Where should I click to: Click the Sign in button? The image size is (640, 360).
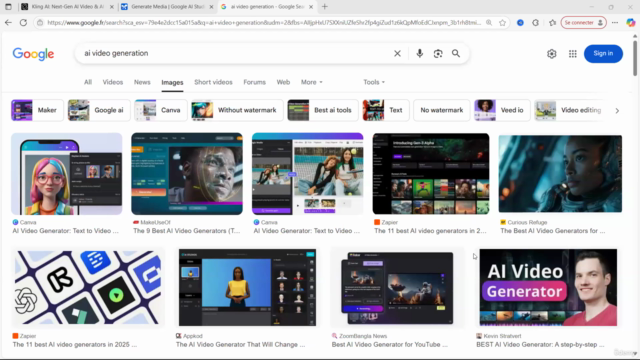coord(603,53)
